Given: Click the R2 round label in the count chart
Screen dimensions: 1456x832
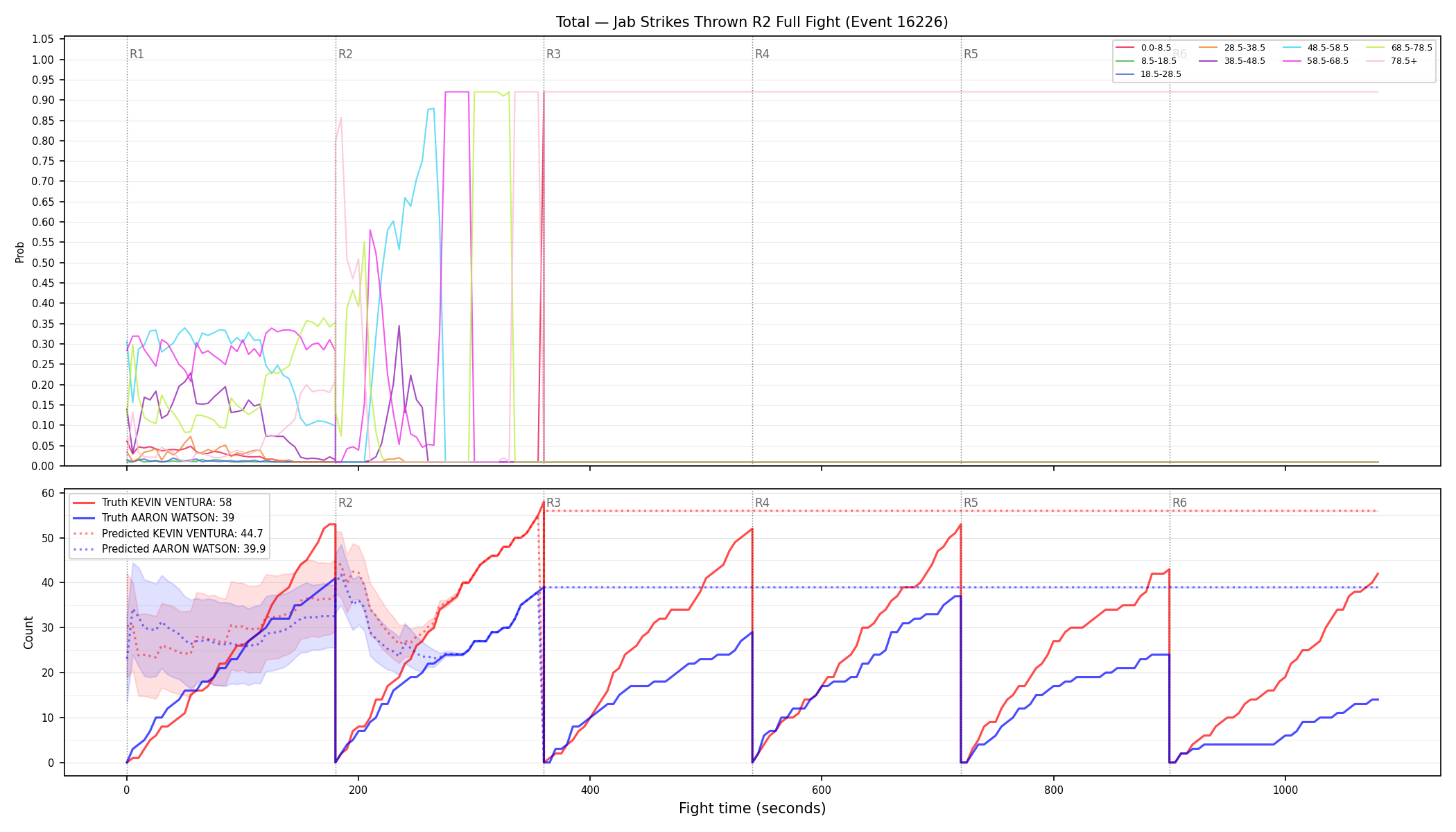Looking at the screenshot, I should point(345,503).
